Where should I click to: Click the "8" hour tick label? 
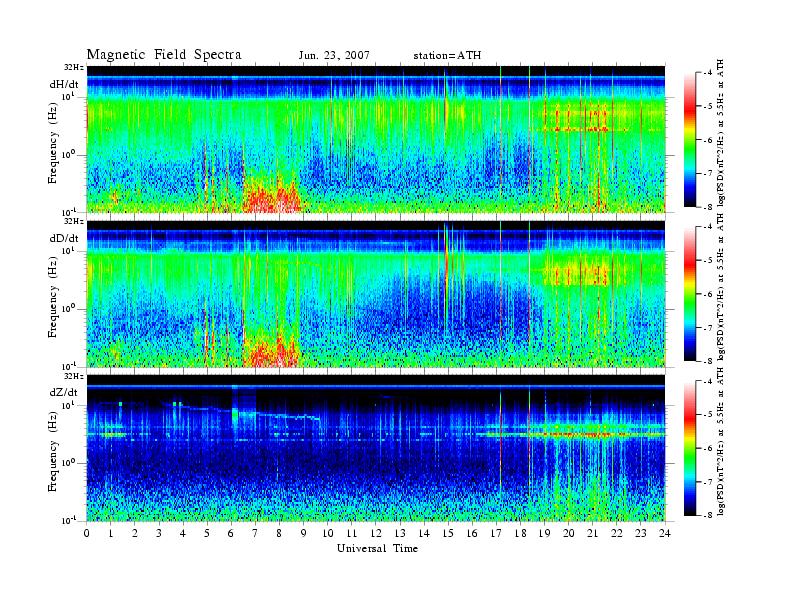[x=279, y=534]
